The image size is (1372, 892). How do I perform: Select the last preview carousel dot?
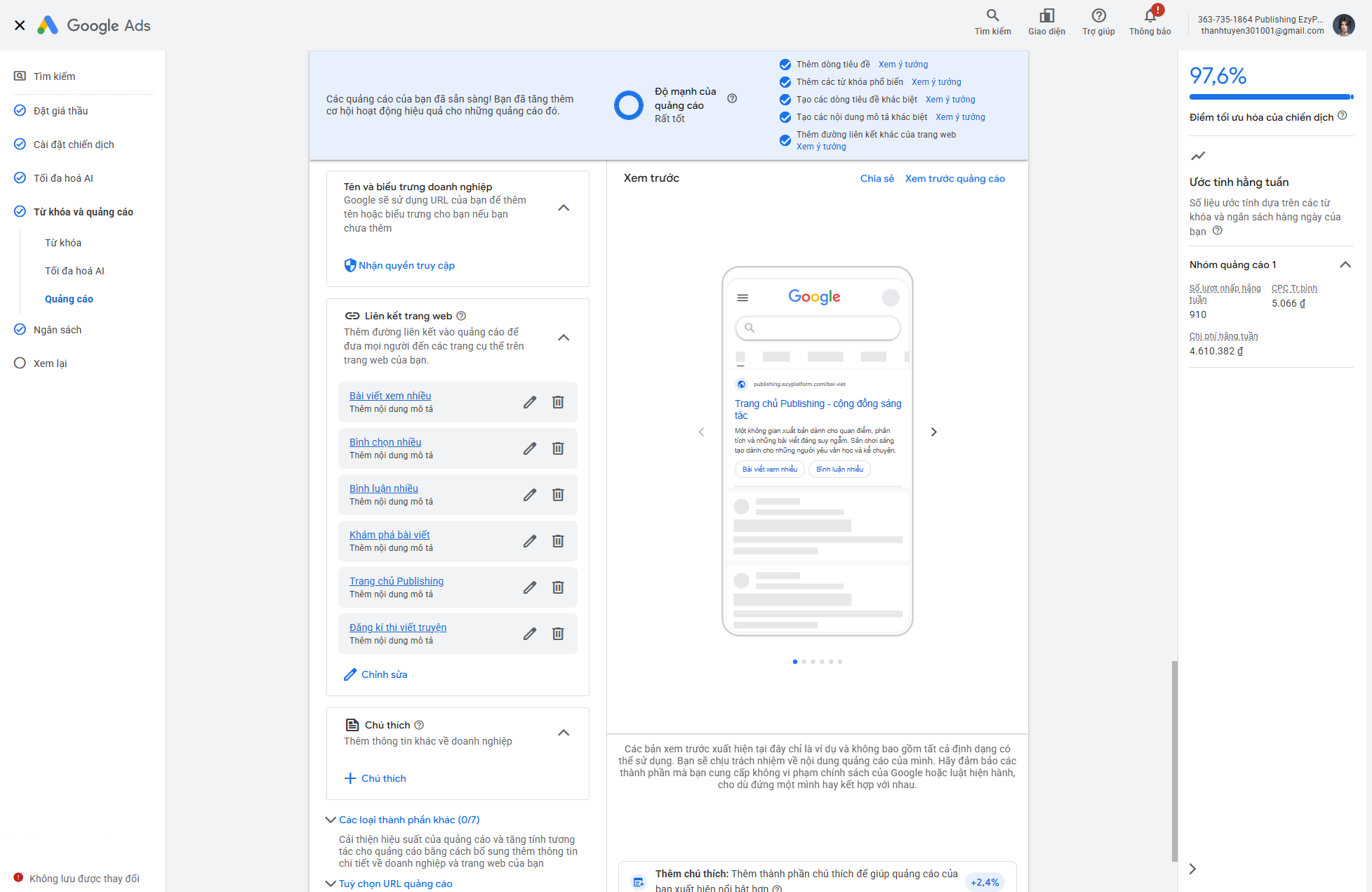(840, 661)
